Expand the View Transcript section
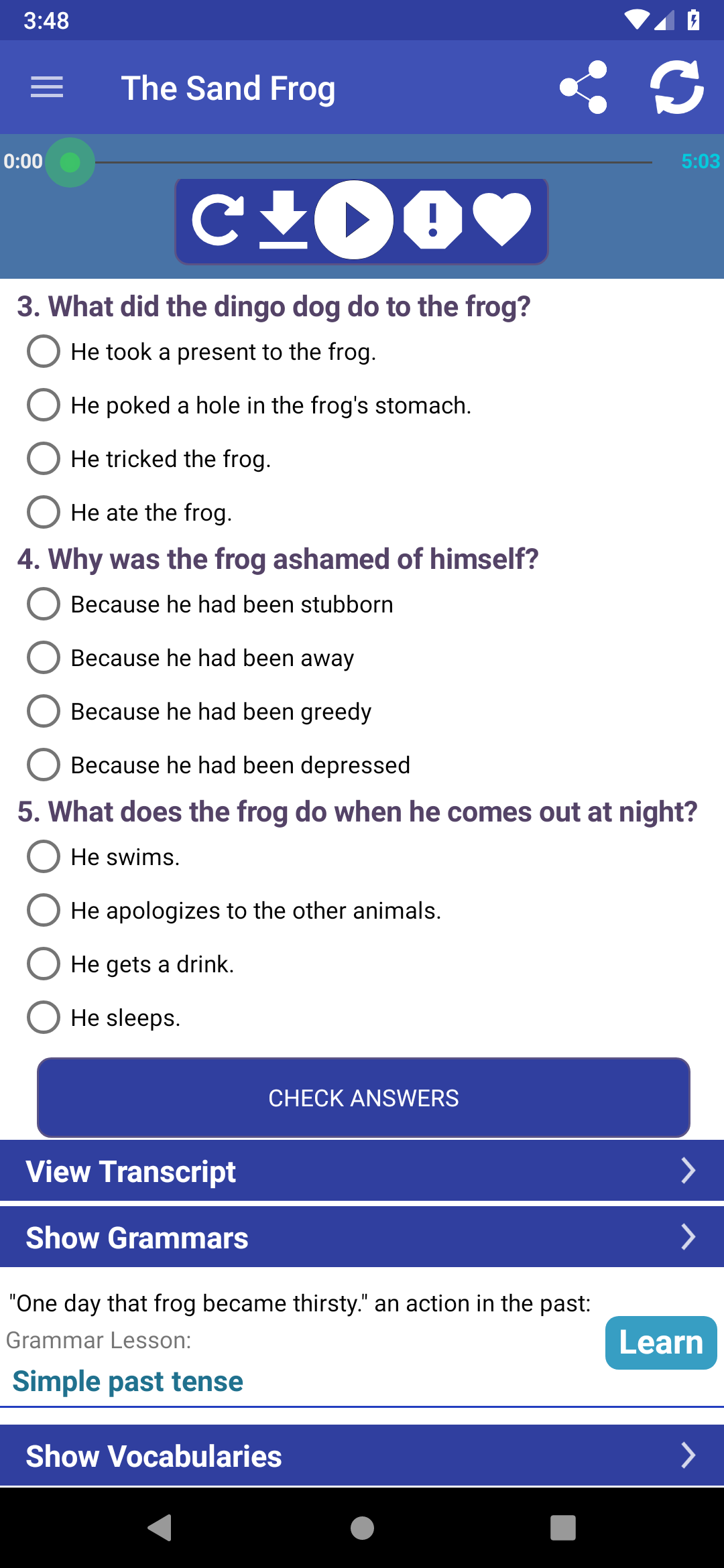 point(362,1171)
